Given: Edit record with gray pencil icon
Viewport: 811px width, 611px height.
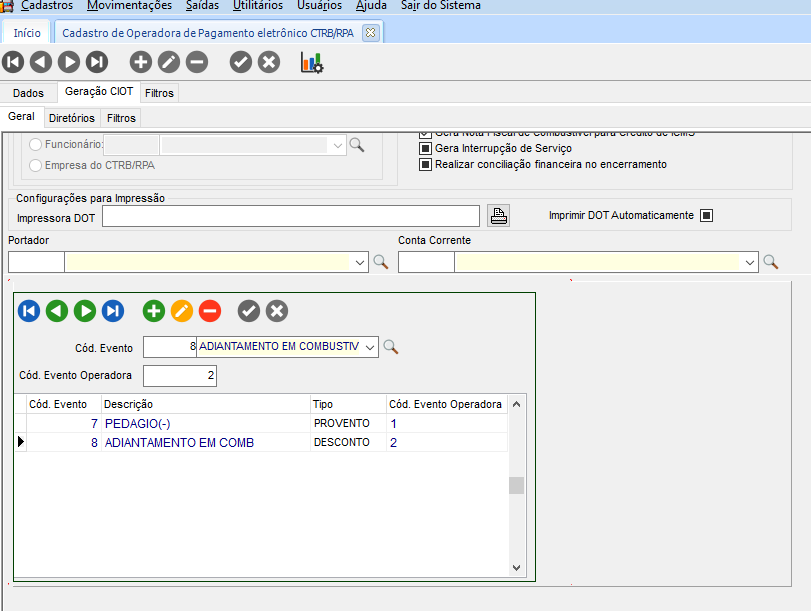Looking at the screenshot, I should coord(169,62).
